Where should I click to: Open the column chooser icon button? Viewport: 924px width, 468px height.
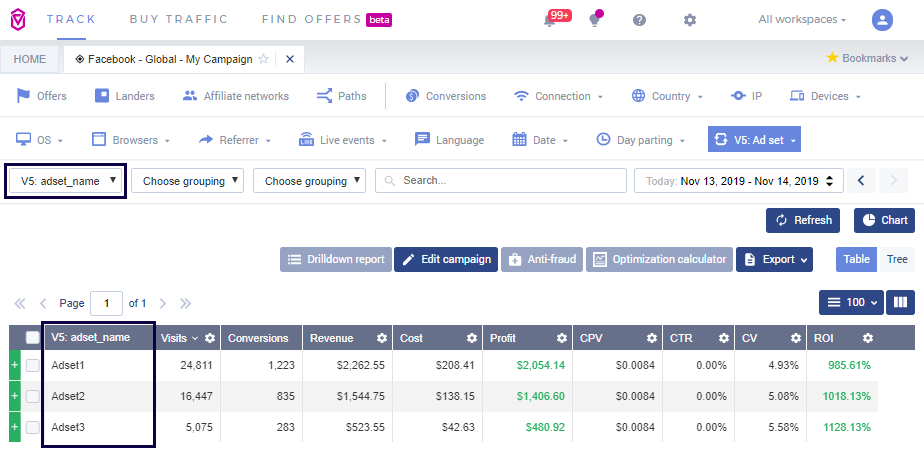click(901, 302)
